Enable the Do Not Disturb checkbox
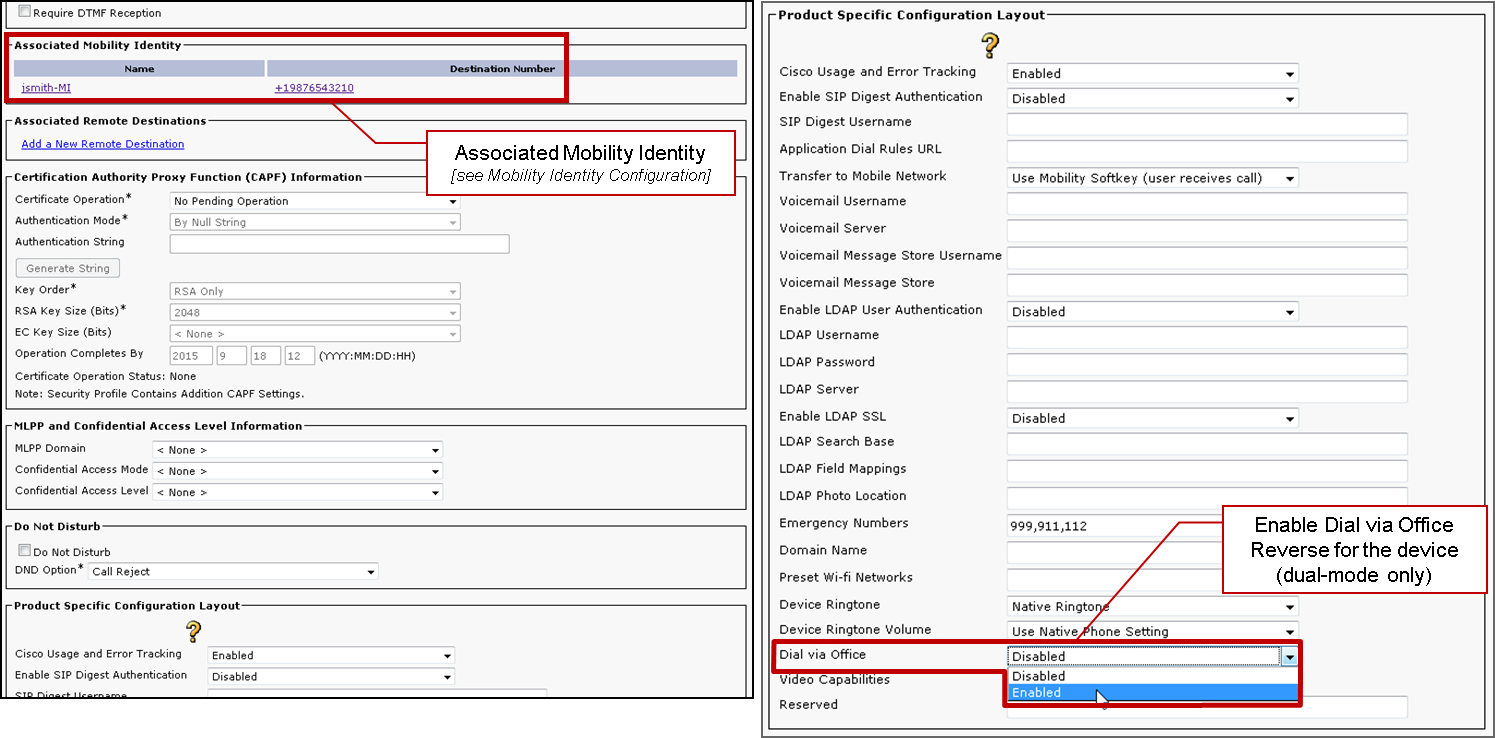Image resolution: width=1495 pixels, height=738 pixels. [x=25, y=551]
